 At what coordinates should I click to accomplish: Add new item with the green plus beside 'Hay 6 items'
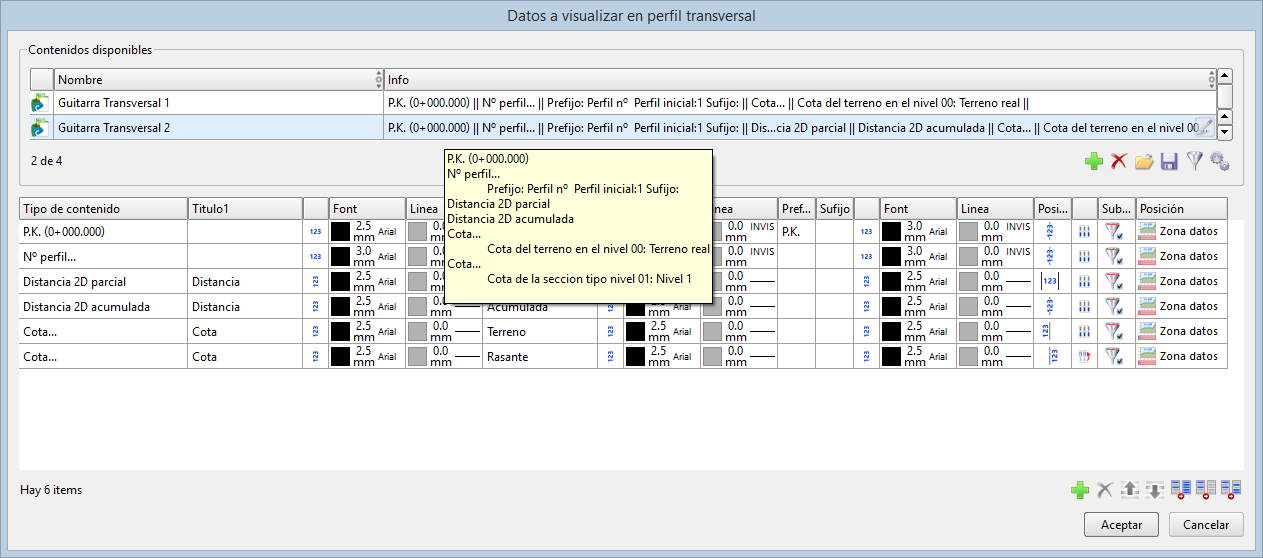click(x=1080, y=490)
